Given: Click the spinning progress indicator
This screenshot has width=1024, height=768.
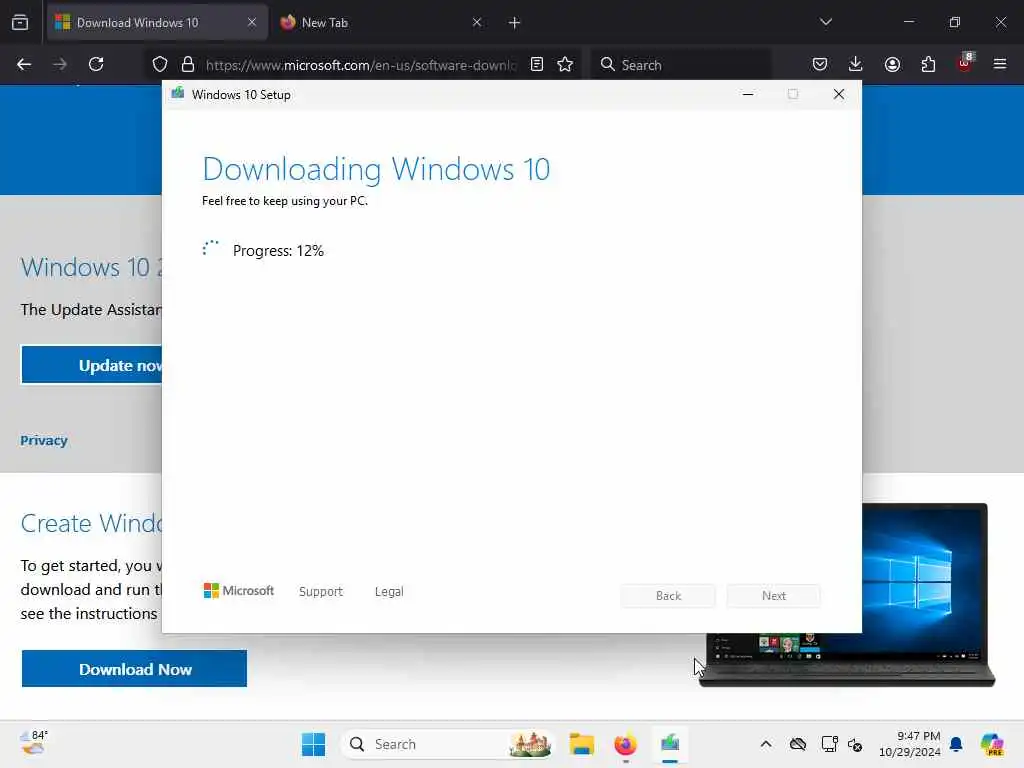Looking at the screenshot, I should 211,249.
